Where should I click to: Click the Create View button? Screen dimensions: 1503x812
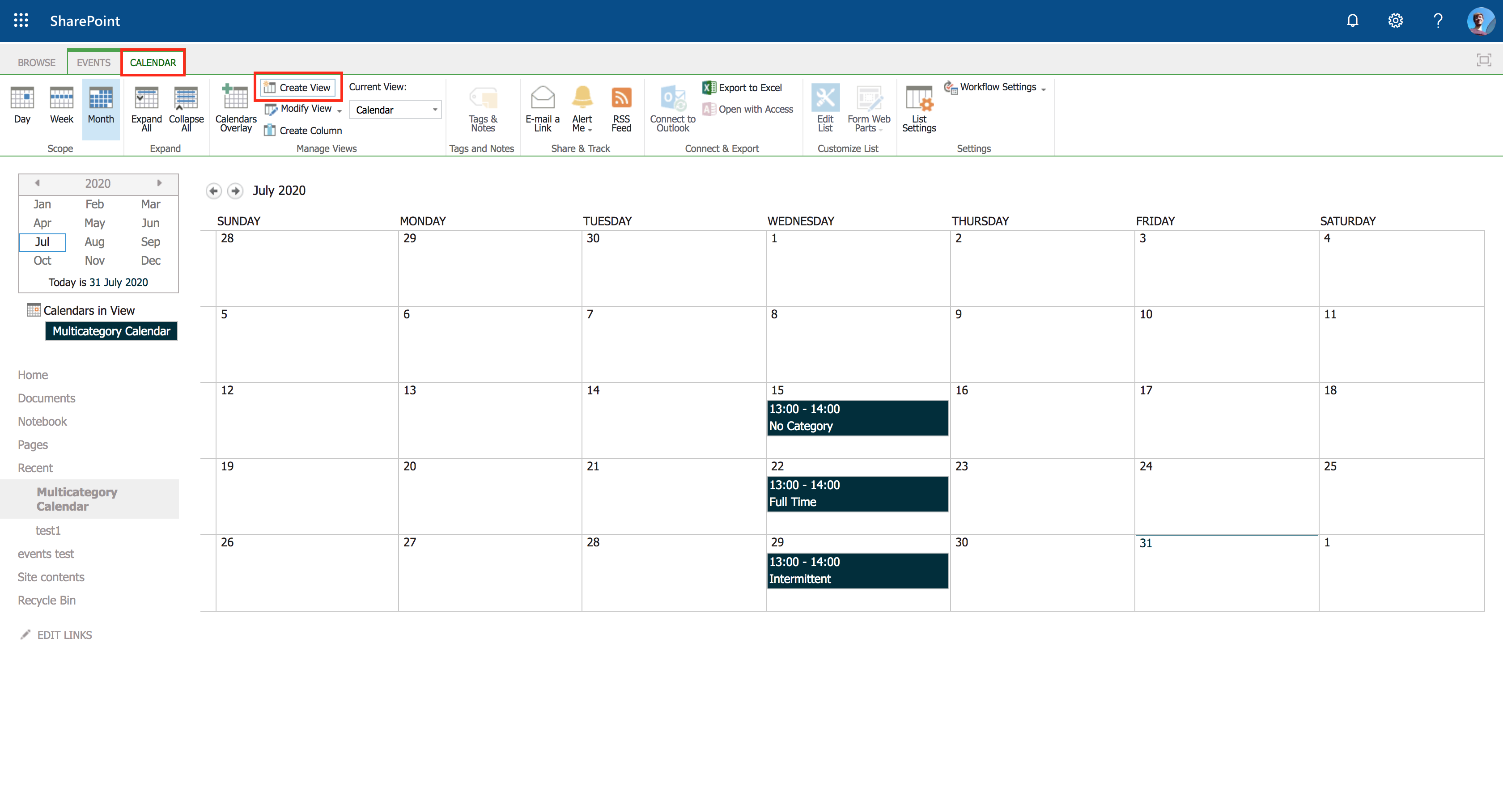coord(297,87)
